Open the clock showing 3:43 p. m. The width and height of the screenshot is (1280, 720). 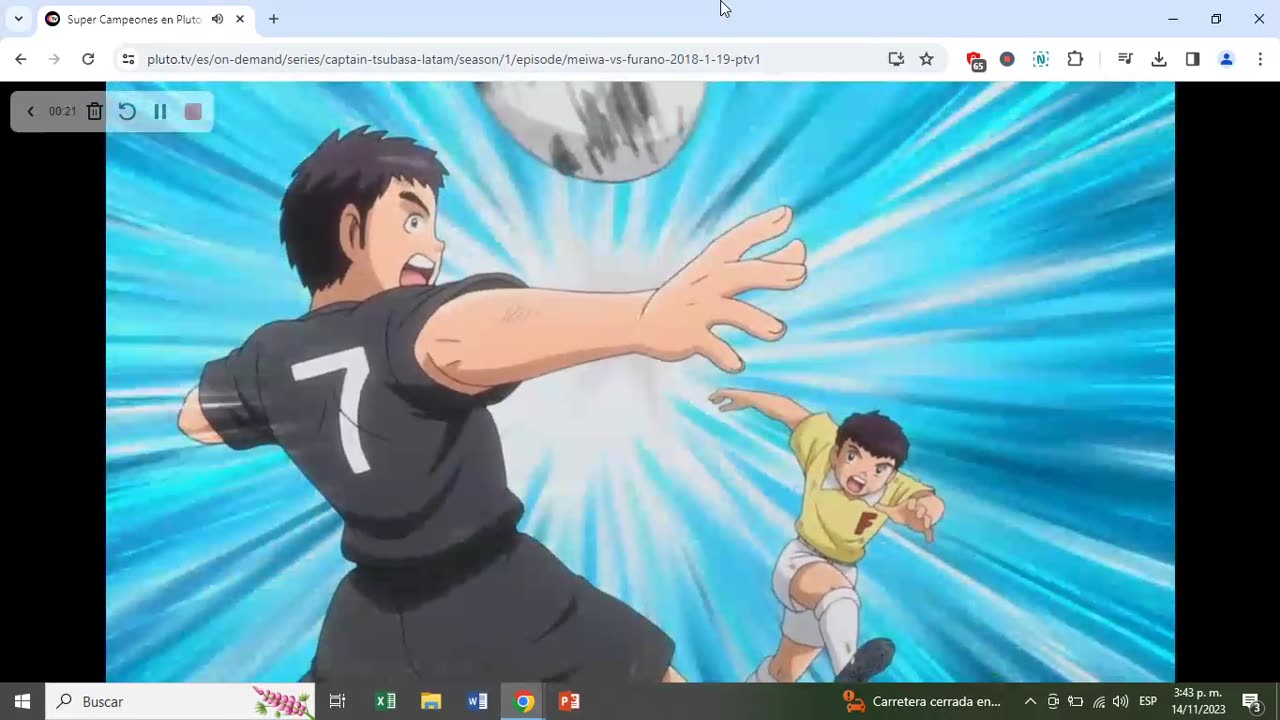pos(1198,701)
